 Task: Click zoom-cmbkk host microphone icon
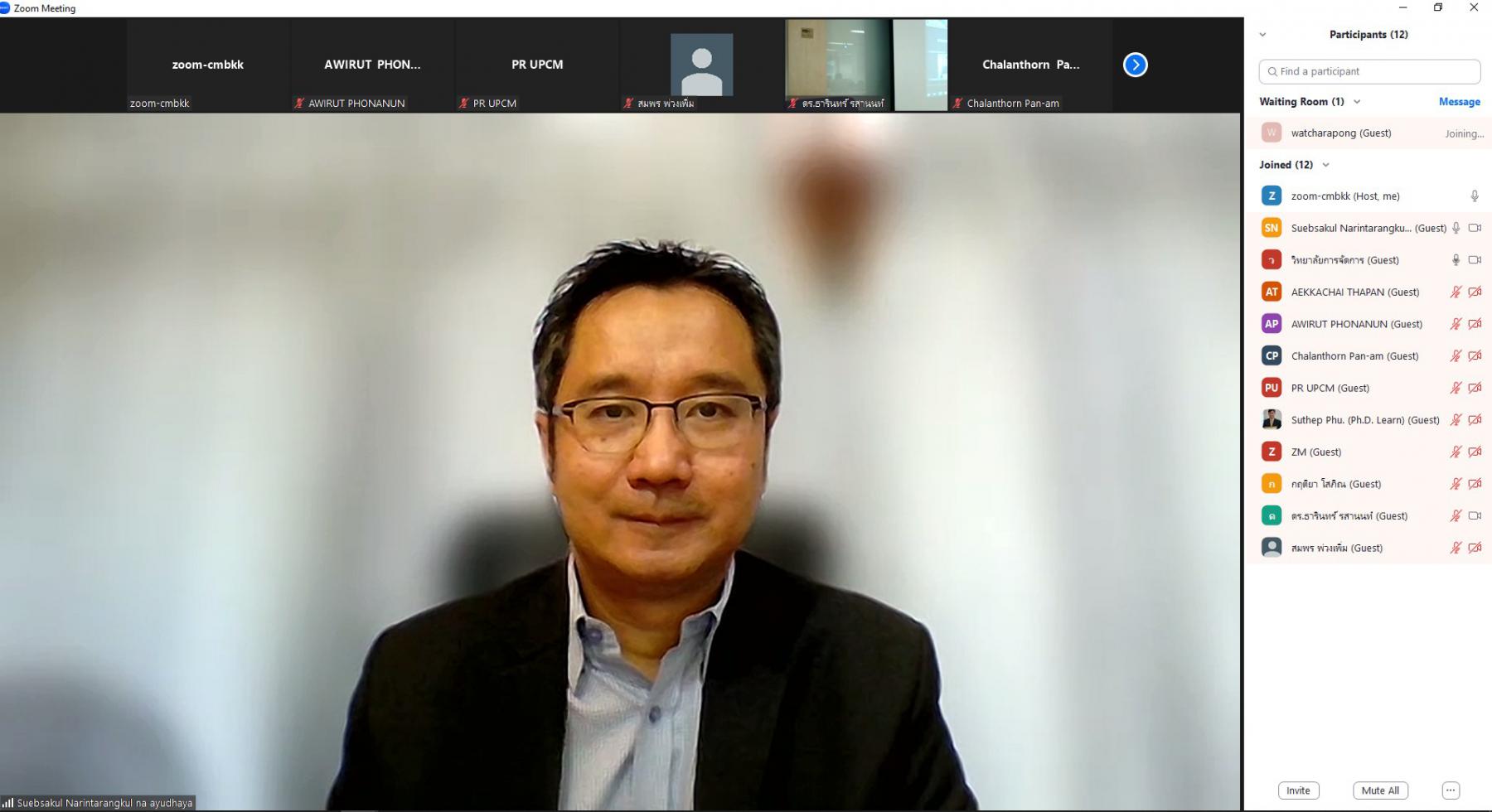click(x=1474, y=196)
